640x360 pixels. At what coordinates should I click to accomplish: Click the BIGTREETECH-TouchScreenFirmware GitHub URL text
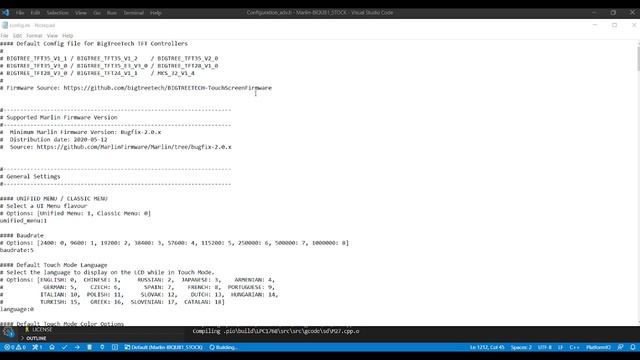167,88
